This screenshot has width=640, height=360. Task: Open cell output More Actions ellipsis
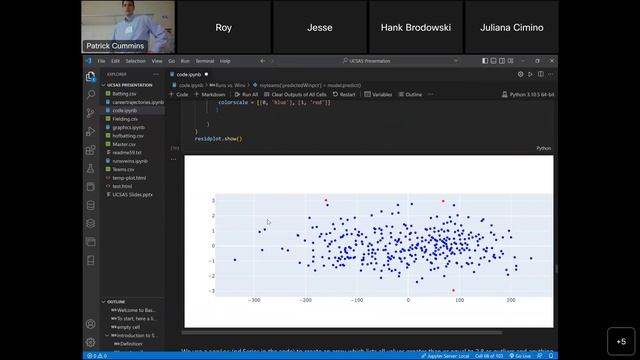[173, 159]
